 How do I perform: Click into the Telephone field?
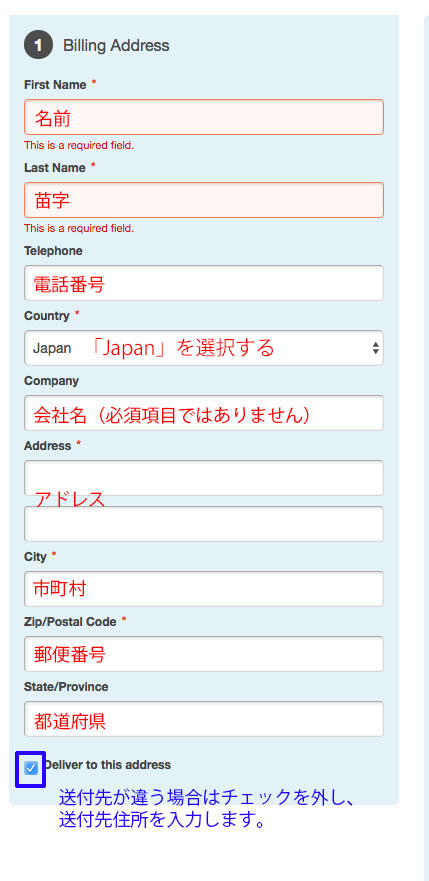pos(204,283)
